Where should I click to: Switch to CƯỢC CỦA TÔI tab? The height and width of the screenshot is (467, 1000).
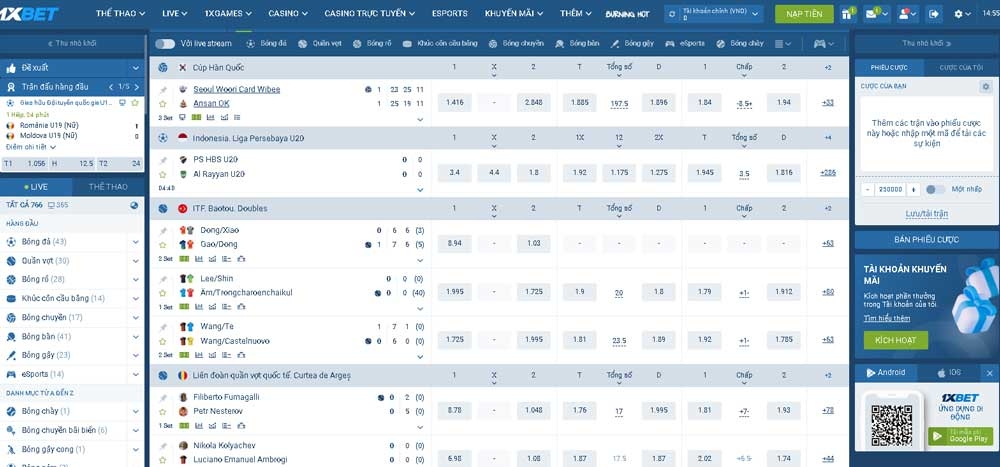(x=960, y=68)
